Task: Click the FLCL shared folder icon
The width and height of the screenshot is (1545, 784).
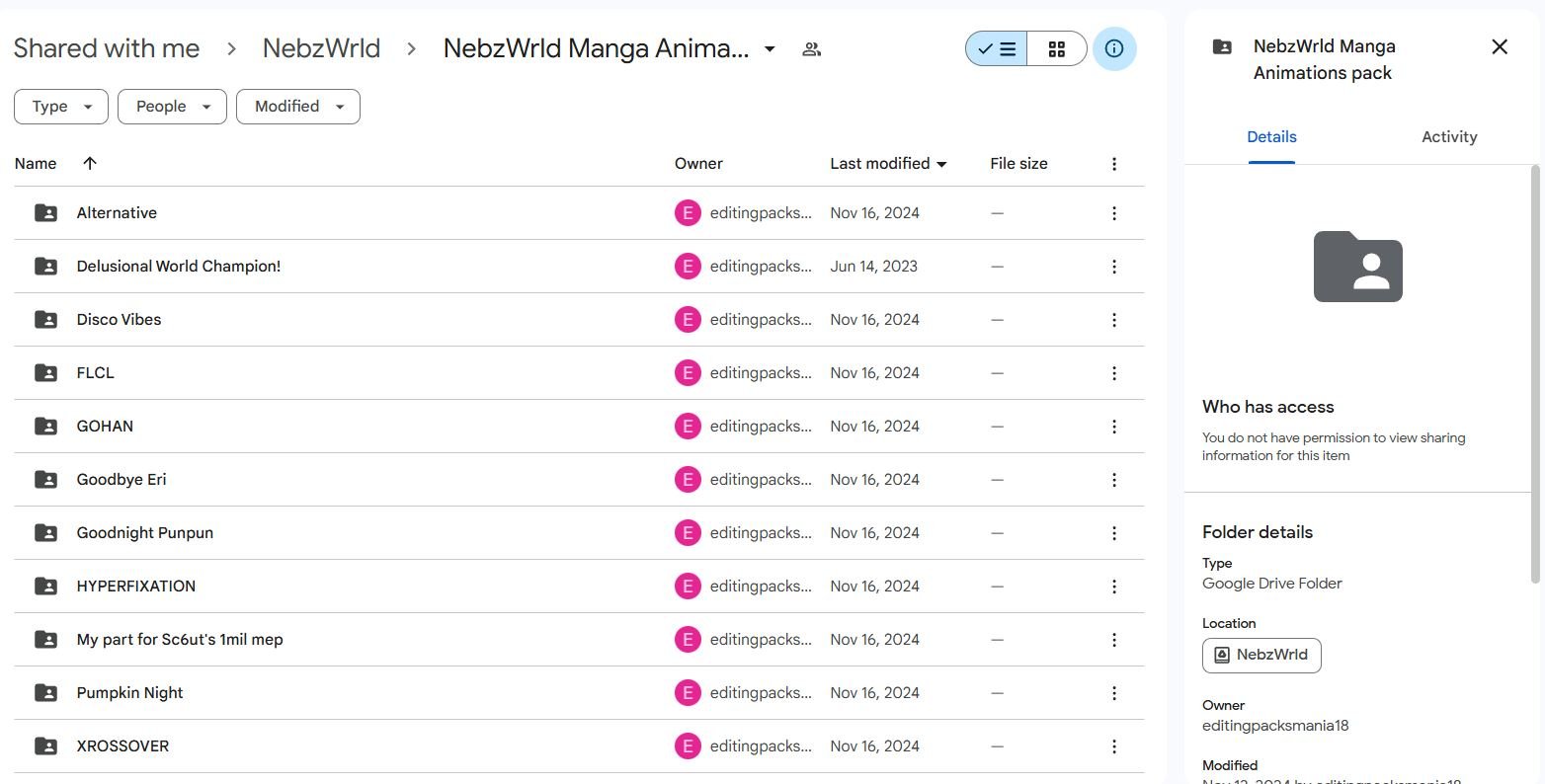Action: coord(45,372)
